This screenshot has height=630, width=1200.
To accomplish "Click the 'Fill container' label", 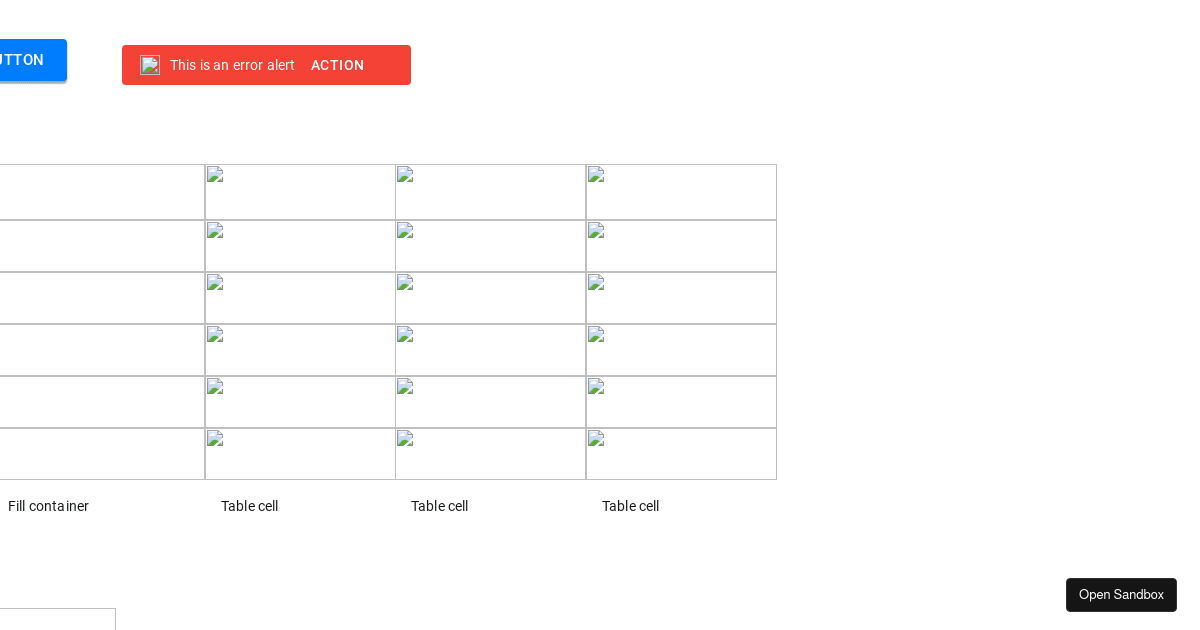I will coord(48,506).
